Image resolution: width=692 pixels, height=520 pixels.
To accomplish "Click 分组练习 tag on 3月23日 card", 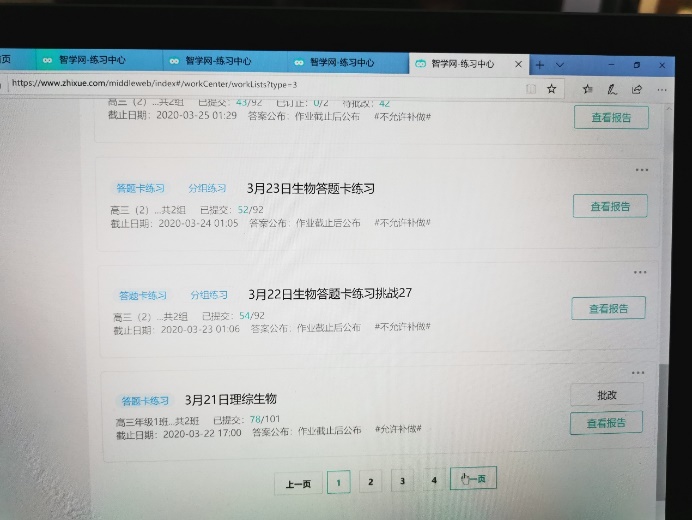I will coord(207,188).
